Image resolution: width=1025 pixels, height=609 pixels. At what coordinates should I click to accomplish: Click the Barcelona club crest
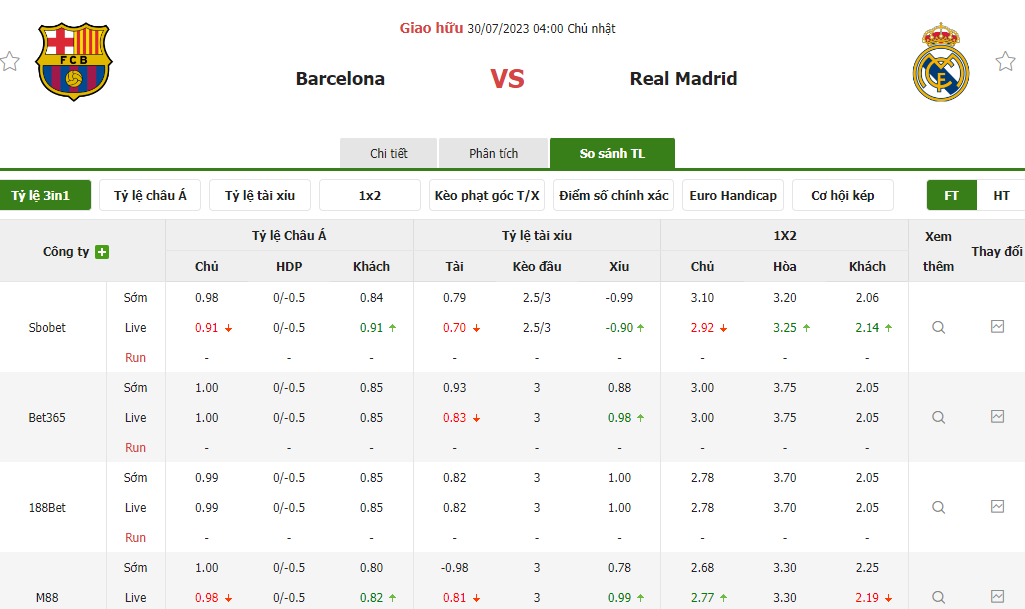[74, 62]
